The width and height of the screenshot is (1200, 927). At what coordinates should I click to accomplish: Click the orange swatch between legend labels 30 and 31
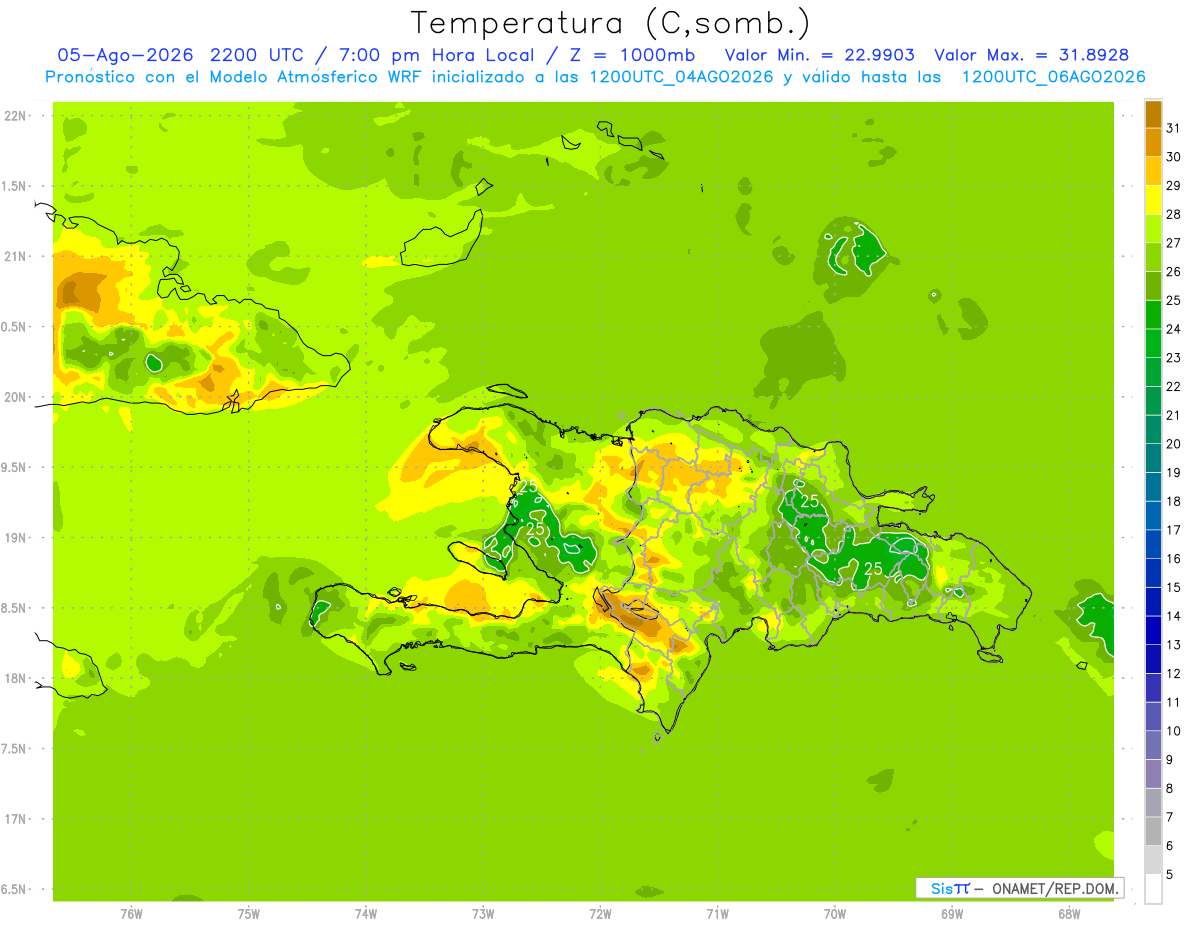[1153, 142]
